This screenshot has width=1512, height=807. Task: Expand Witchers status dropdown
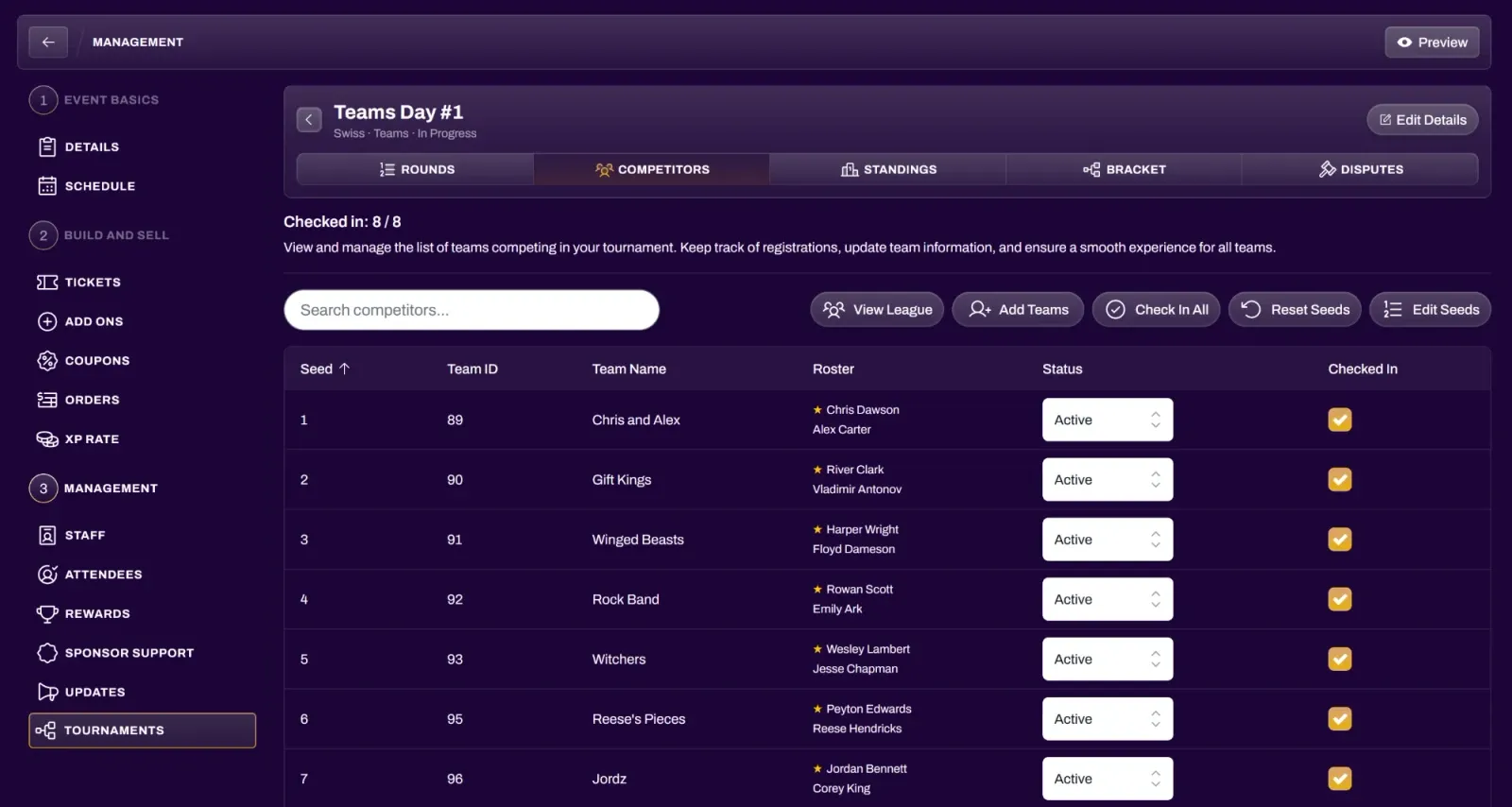(x=1108, y=659)
